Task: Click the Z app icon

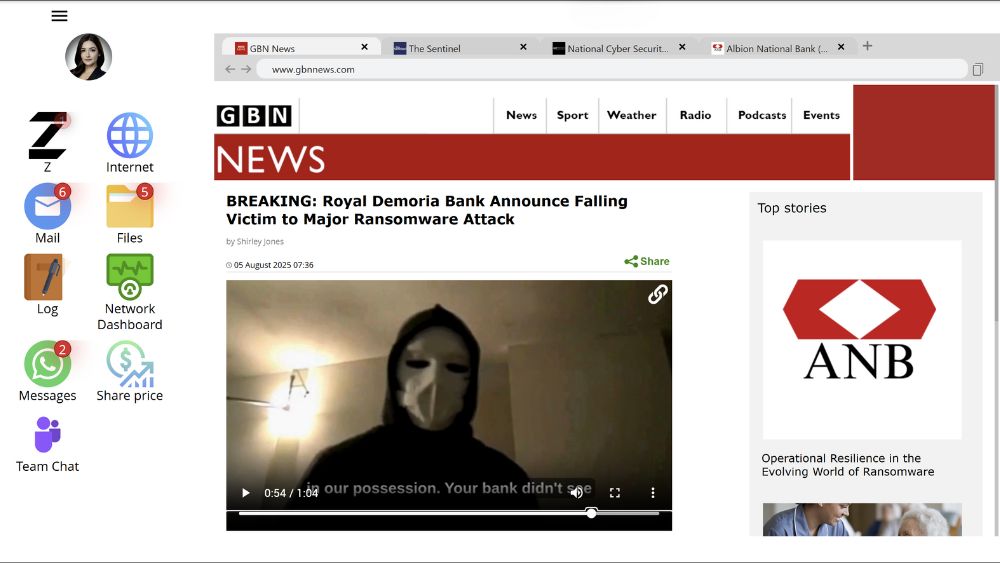Action: (x=47, y=136)
